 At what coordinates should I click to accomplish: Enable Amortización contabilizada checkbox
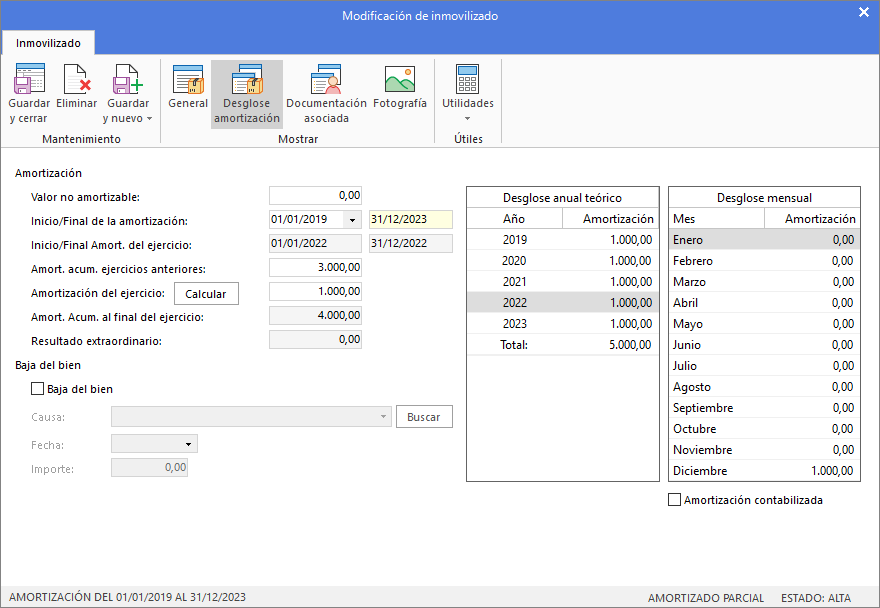[x=675, y=500]
